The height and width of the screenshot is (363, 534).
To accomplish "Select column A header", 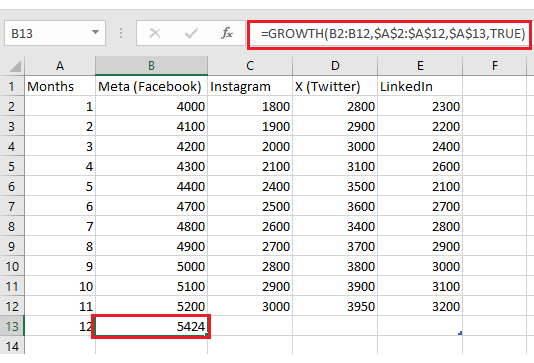I will [60, 66].
